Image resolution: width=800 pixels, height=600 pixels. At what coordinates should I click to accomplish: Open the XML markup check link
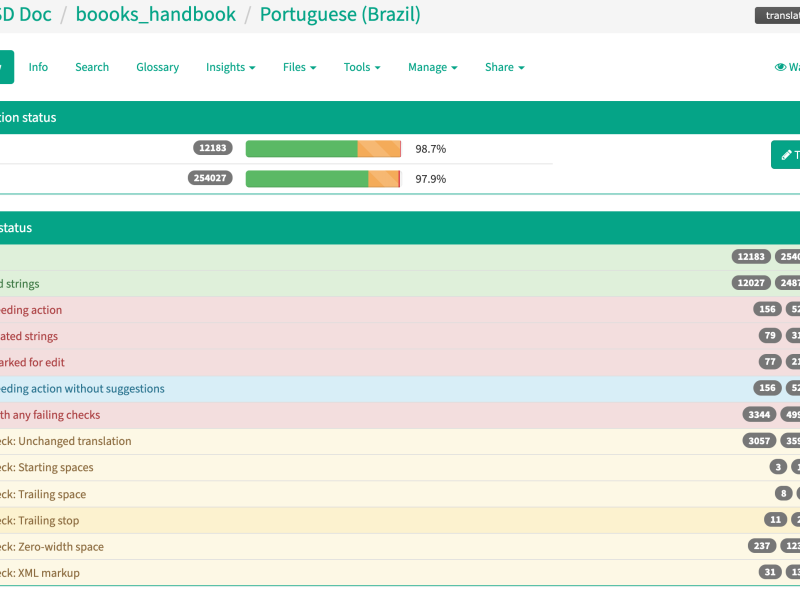40,573
